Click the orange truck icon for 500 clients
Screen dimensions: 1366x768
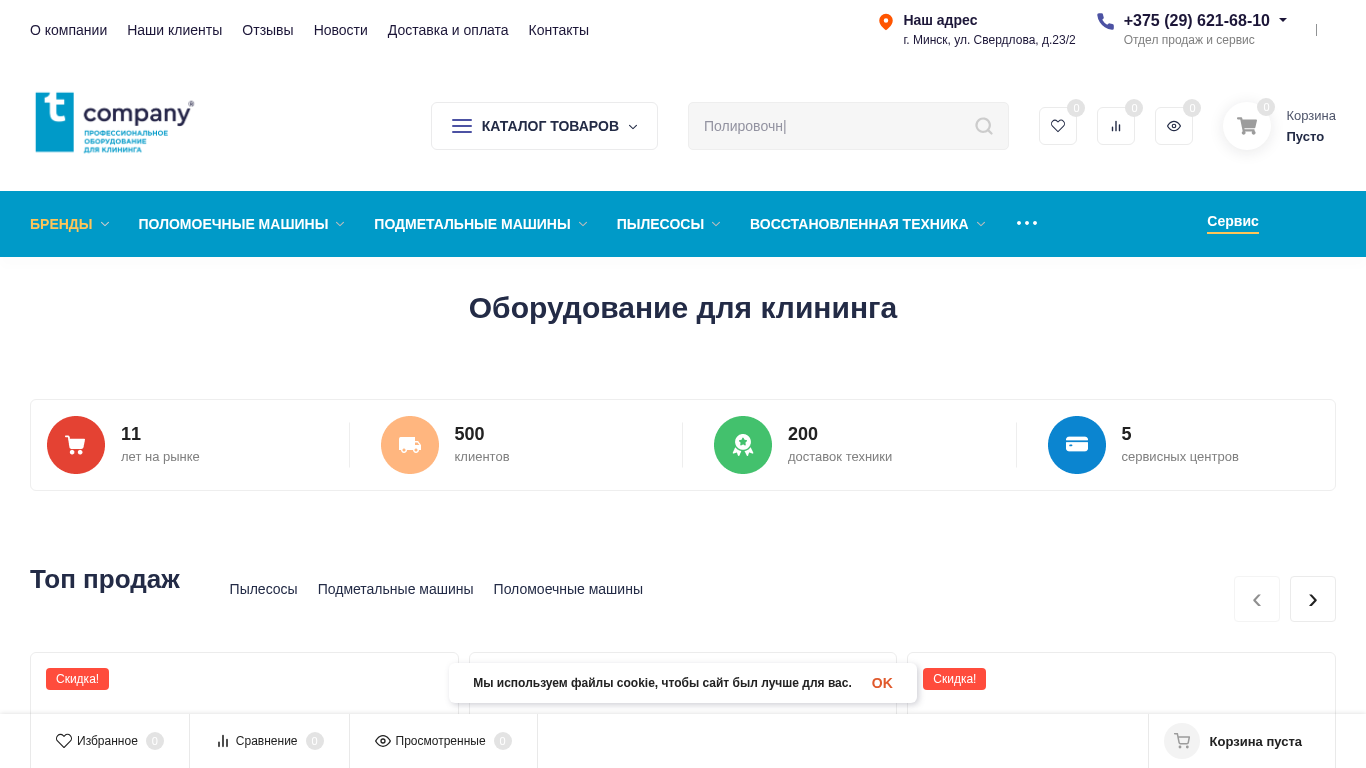coord(410,445)
